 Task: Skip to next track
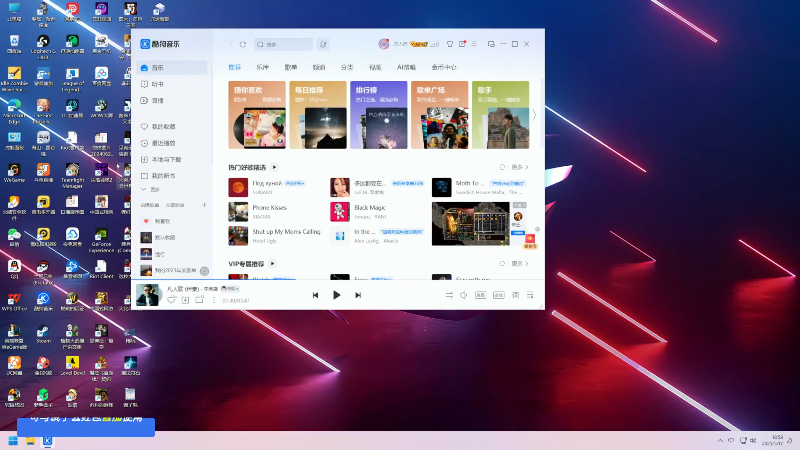click(358, 295)
